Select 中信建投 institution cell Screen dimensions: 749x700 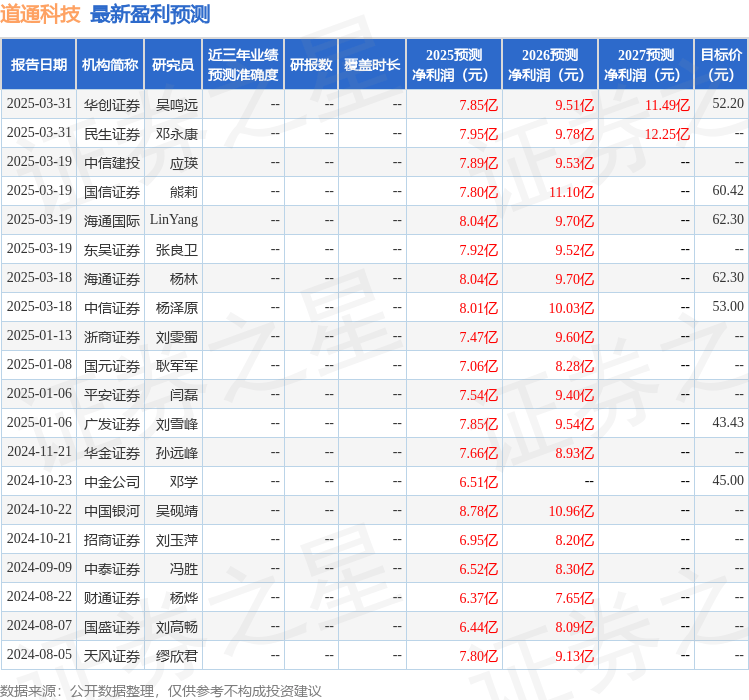(x=112, y=163)
